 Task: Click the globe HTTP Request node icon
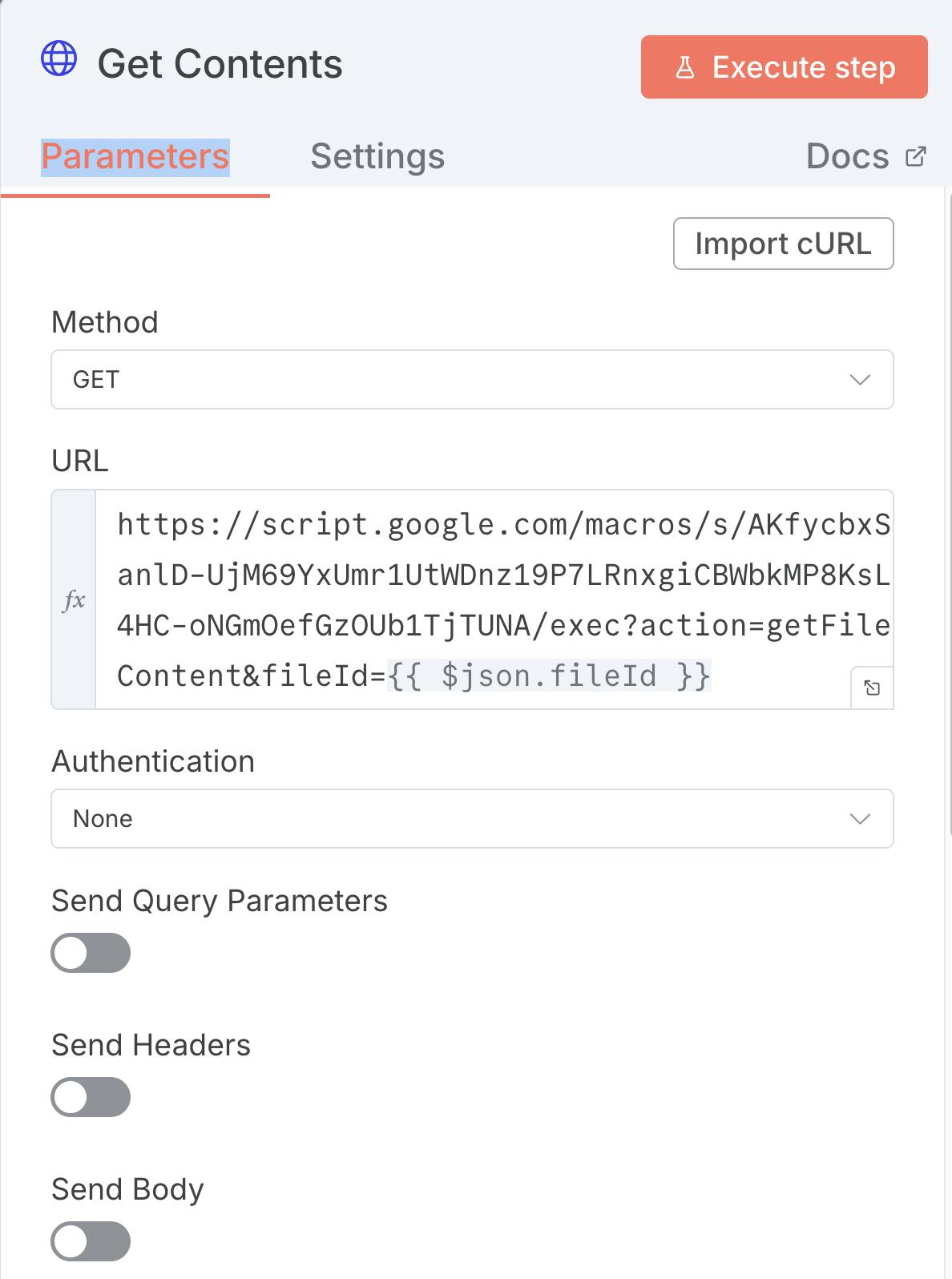[59, 59]
